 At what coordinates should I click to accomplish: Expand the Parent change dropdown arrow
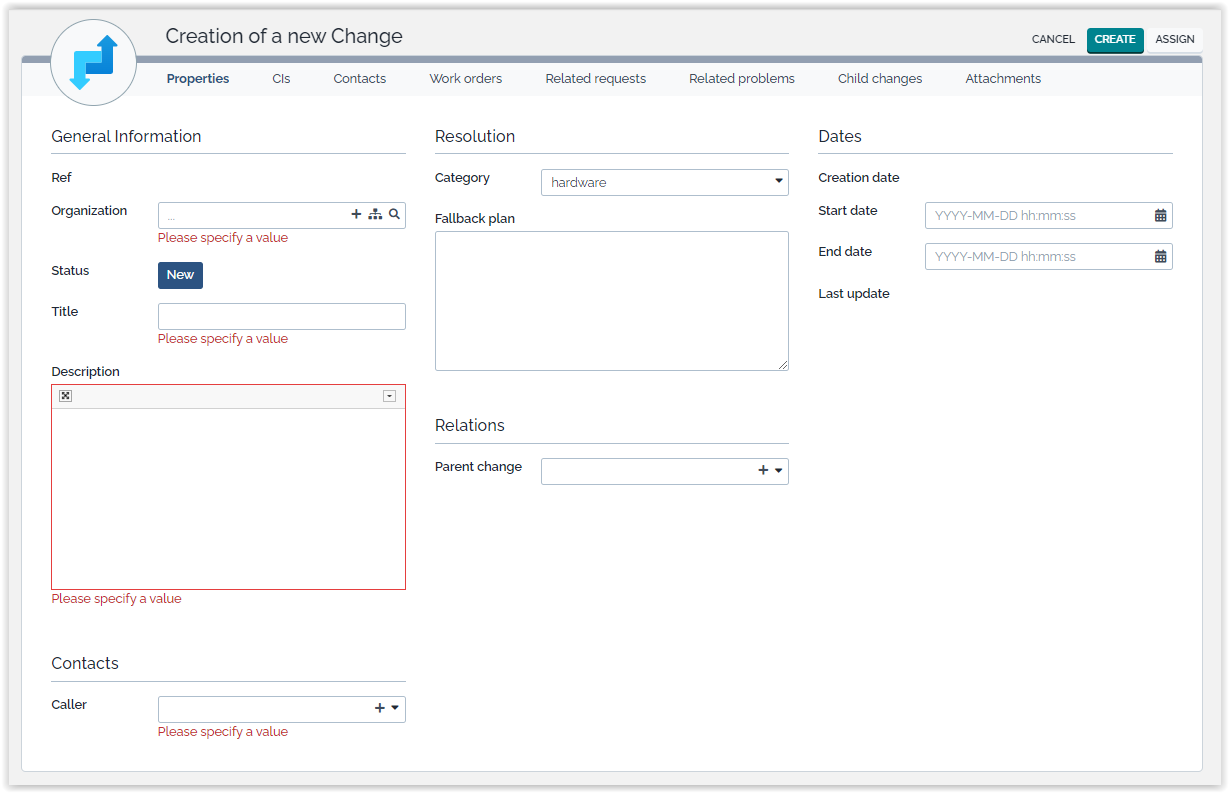tap(779, 470)
